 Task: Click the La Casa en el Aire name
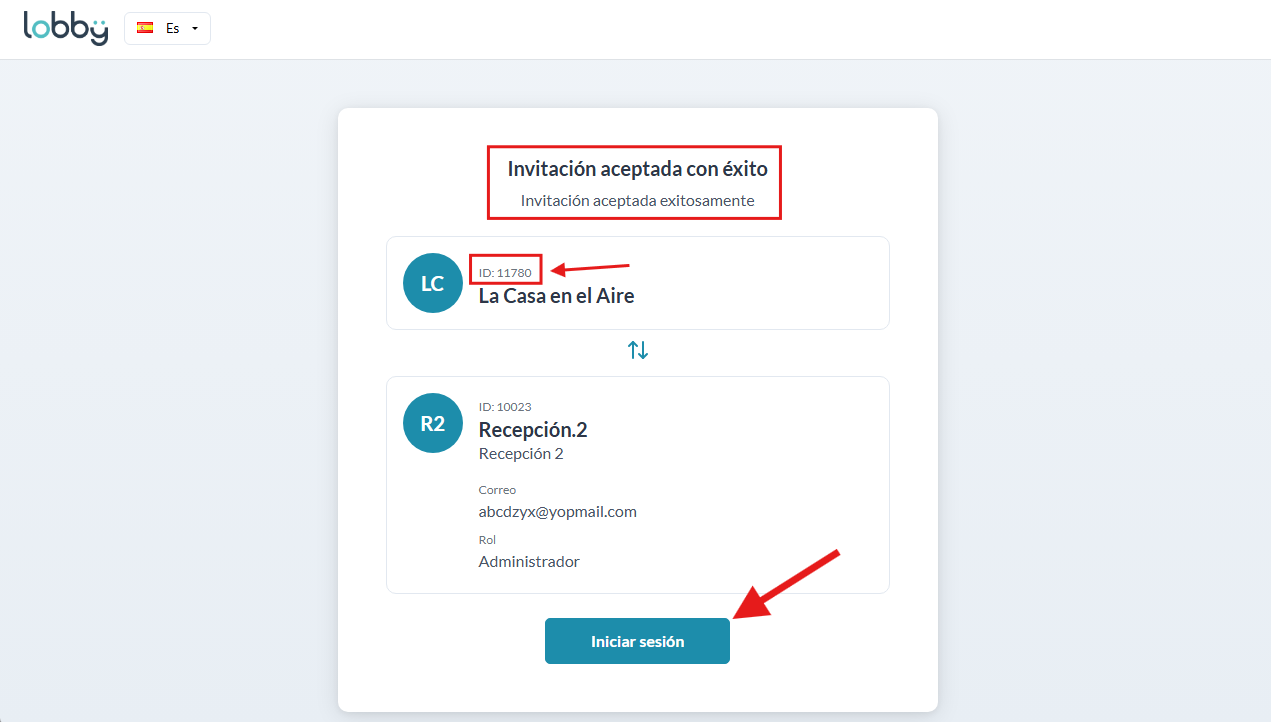[x=556, y=296]
